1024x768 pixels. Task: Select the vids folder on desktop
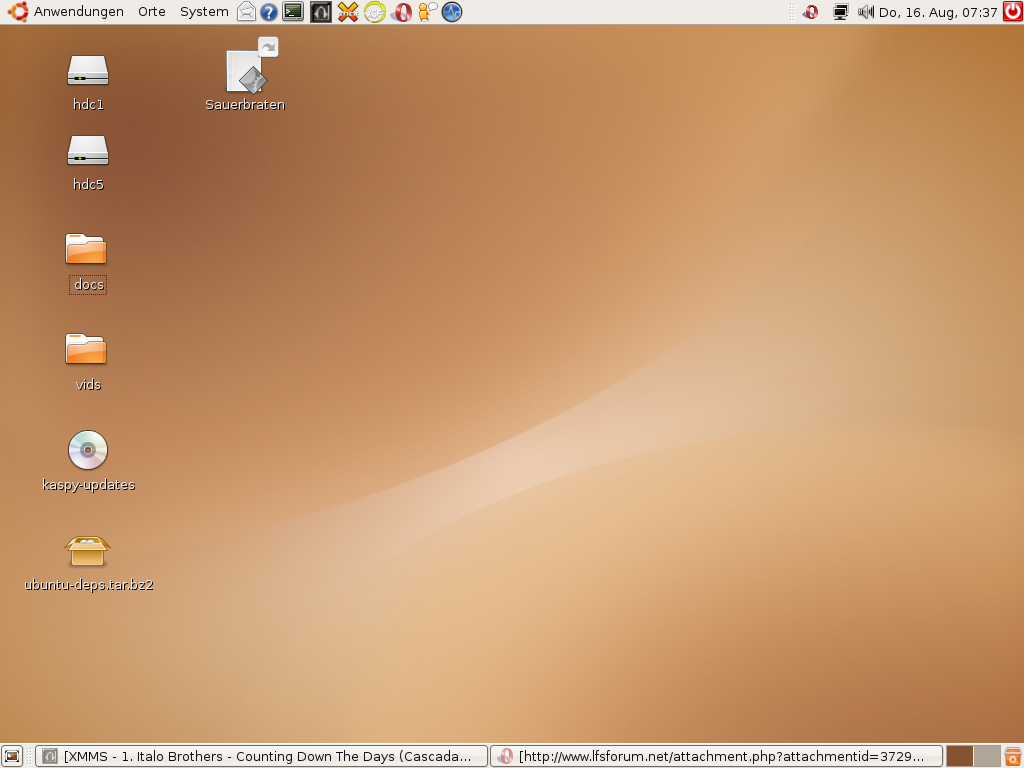pyautogui.click(x=86, y=349)
